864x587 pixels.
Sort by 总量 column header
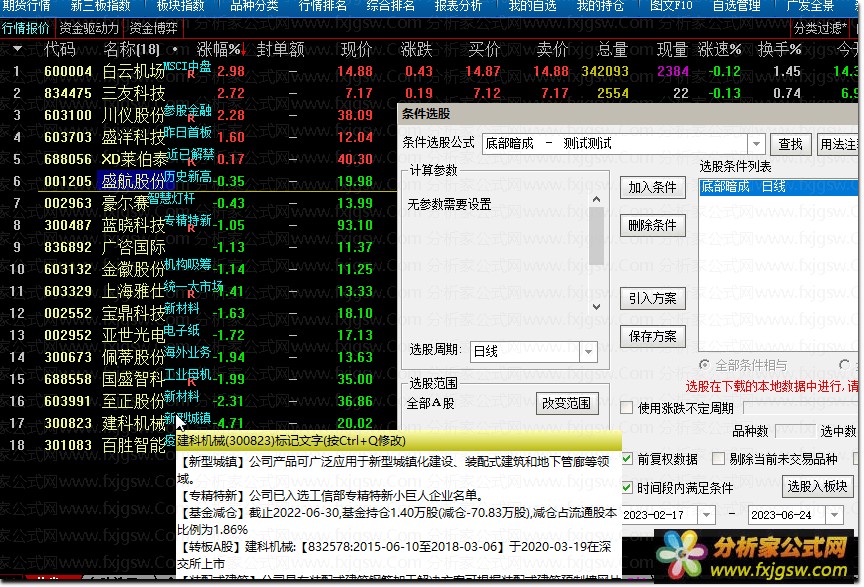(612, 50)
